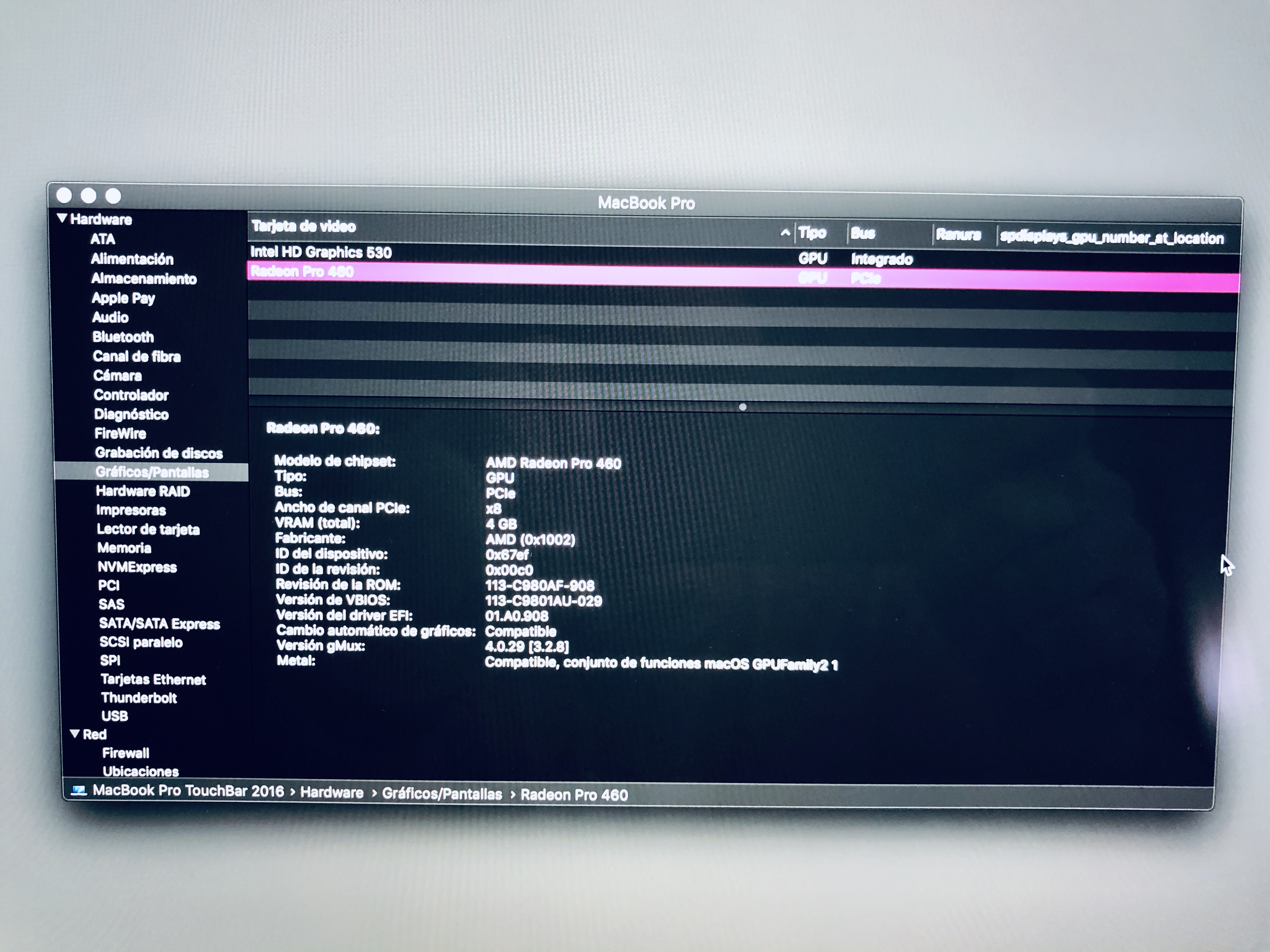Image resolution: width=1270 pixels, height=952 pixels.
Task: Select ATA in the sidebar
Action: tap(103, 239)
